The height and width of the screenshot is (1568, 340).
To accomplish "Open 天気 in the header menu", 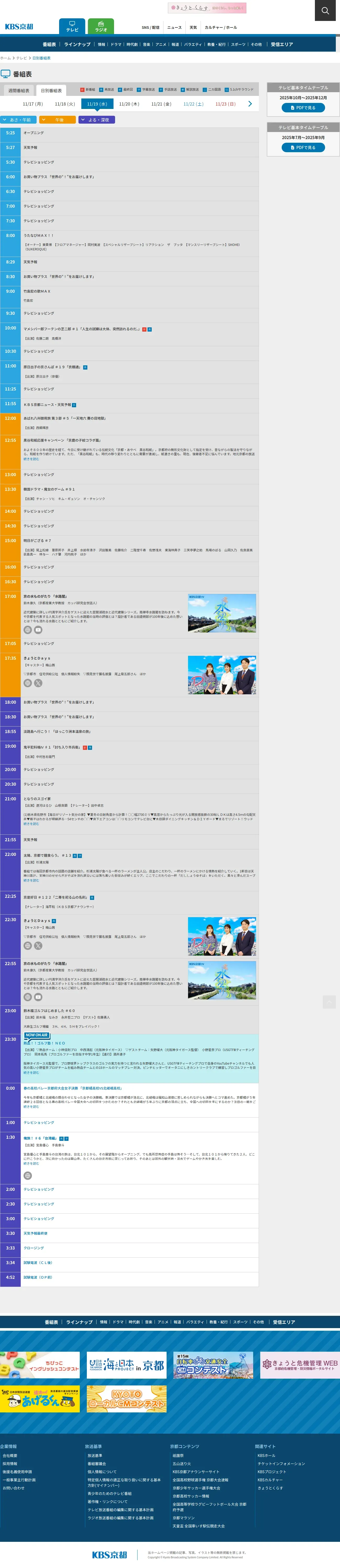I will (x=194, y=27).
